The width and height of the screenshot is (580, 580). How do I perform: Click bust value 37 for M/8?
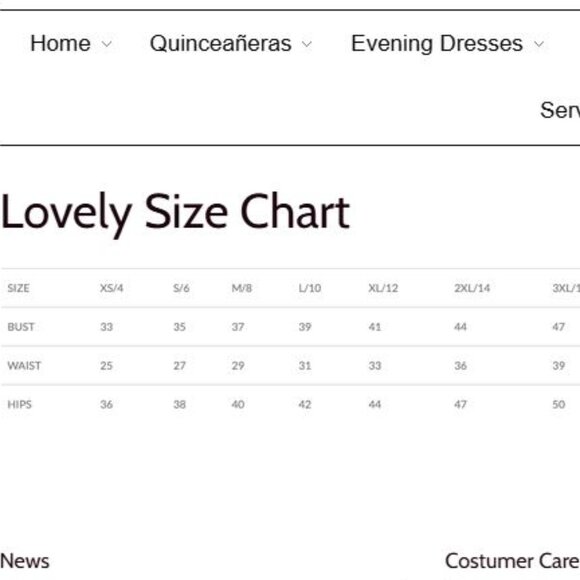pos(238,327)
